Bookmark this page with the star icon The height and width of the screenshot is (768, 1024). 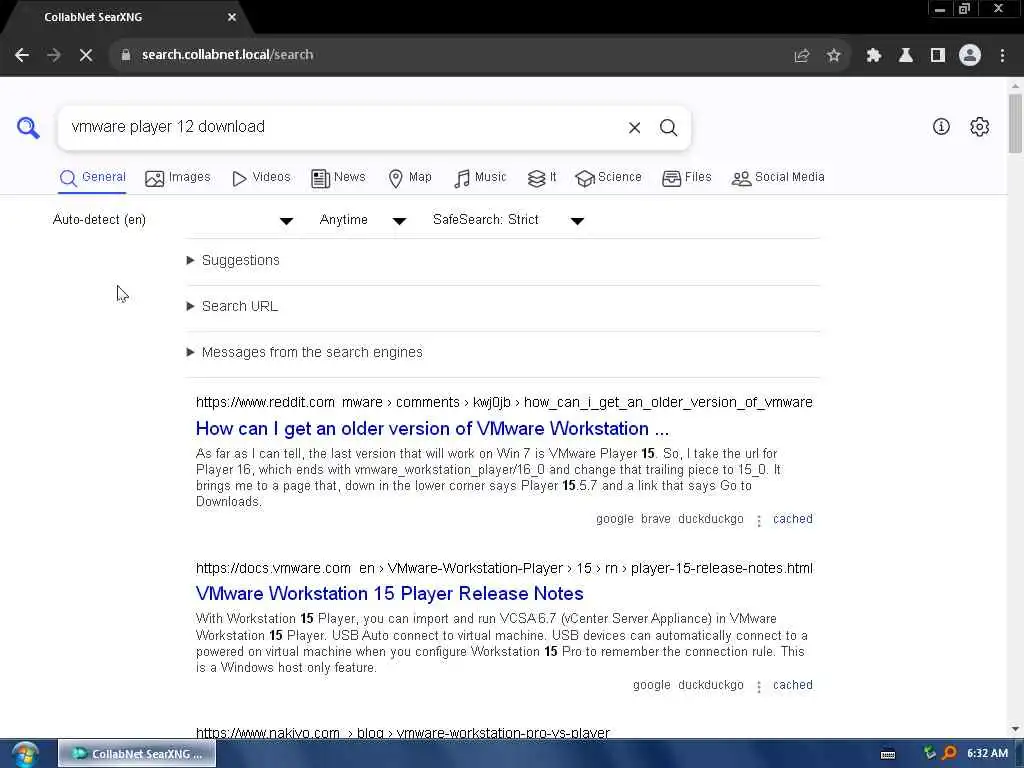coord(833,56)
